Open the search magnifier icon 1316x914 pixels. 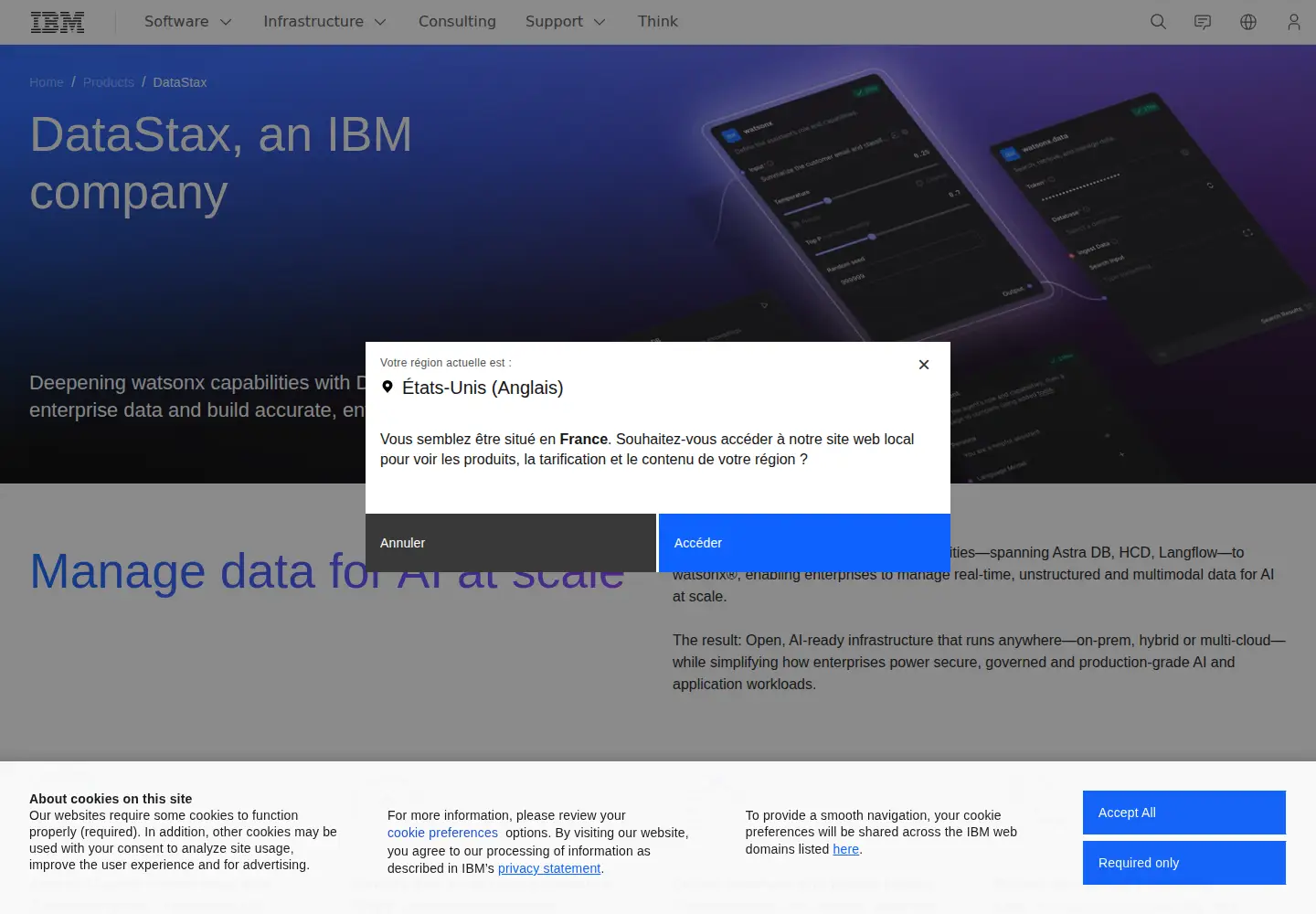1158,22
